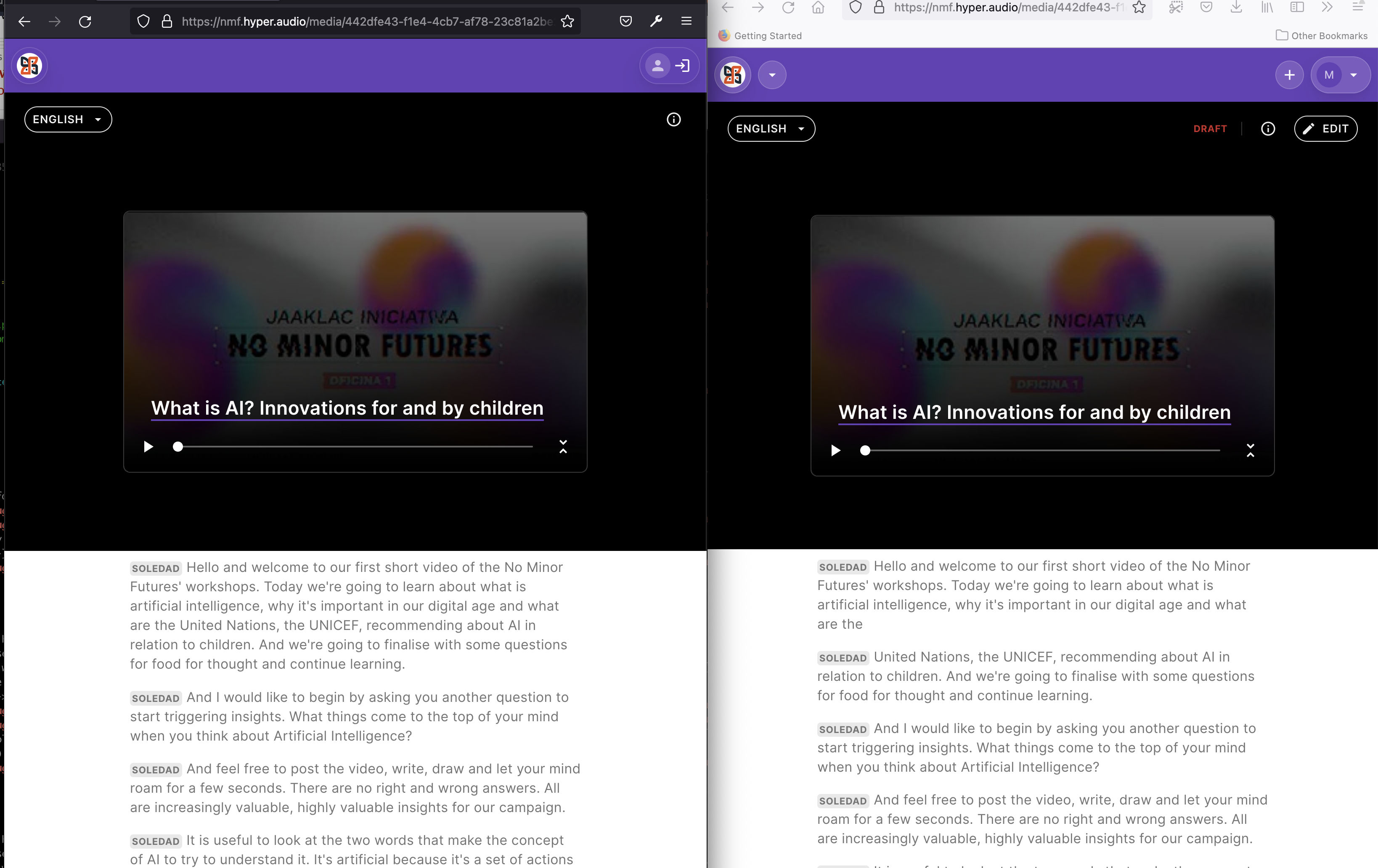Open Getting Started bookmark
Image resolution: width=1378 pixels, height=868 pixels.
pyautogui.click(x=760, y=35)
